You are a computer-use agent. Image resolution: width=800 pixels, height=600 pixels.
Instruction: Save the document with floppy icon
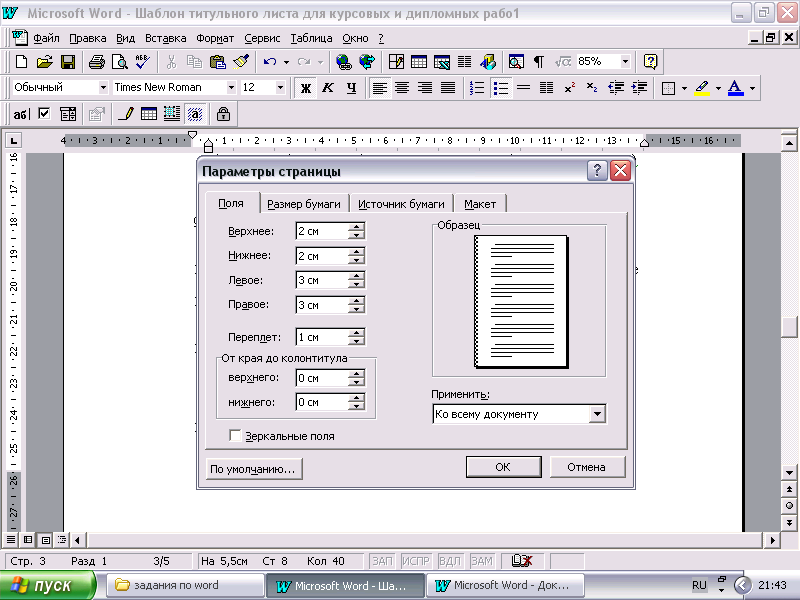click(68, 62)
